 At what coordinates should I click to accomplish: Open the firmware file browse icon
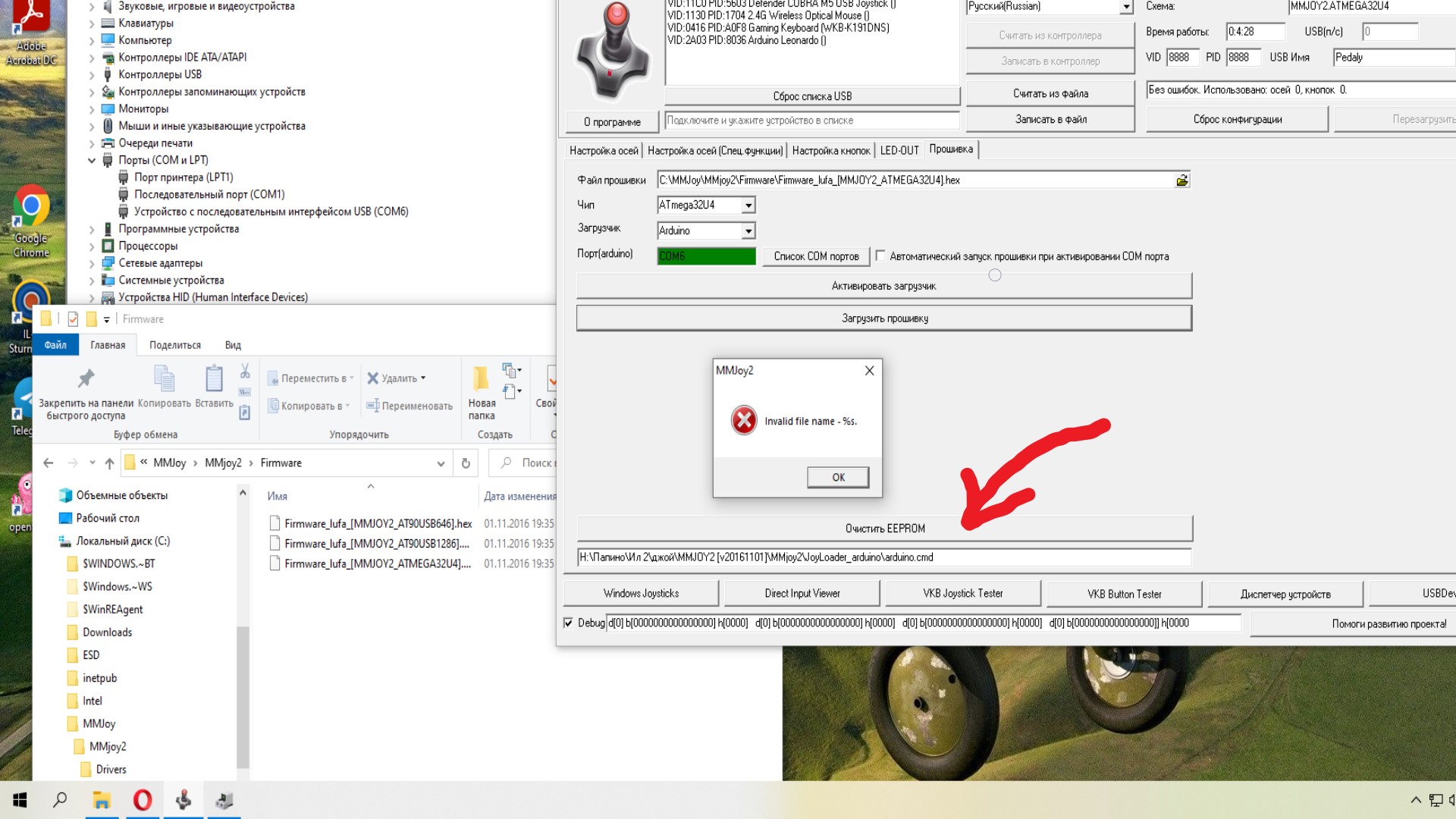pyautogui.click(x=1181, y=180)
